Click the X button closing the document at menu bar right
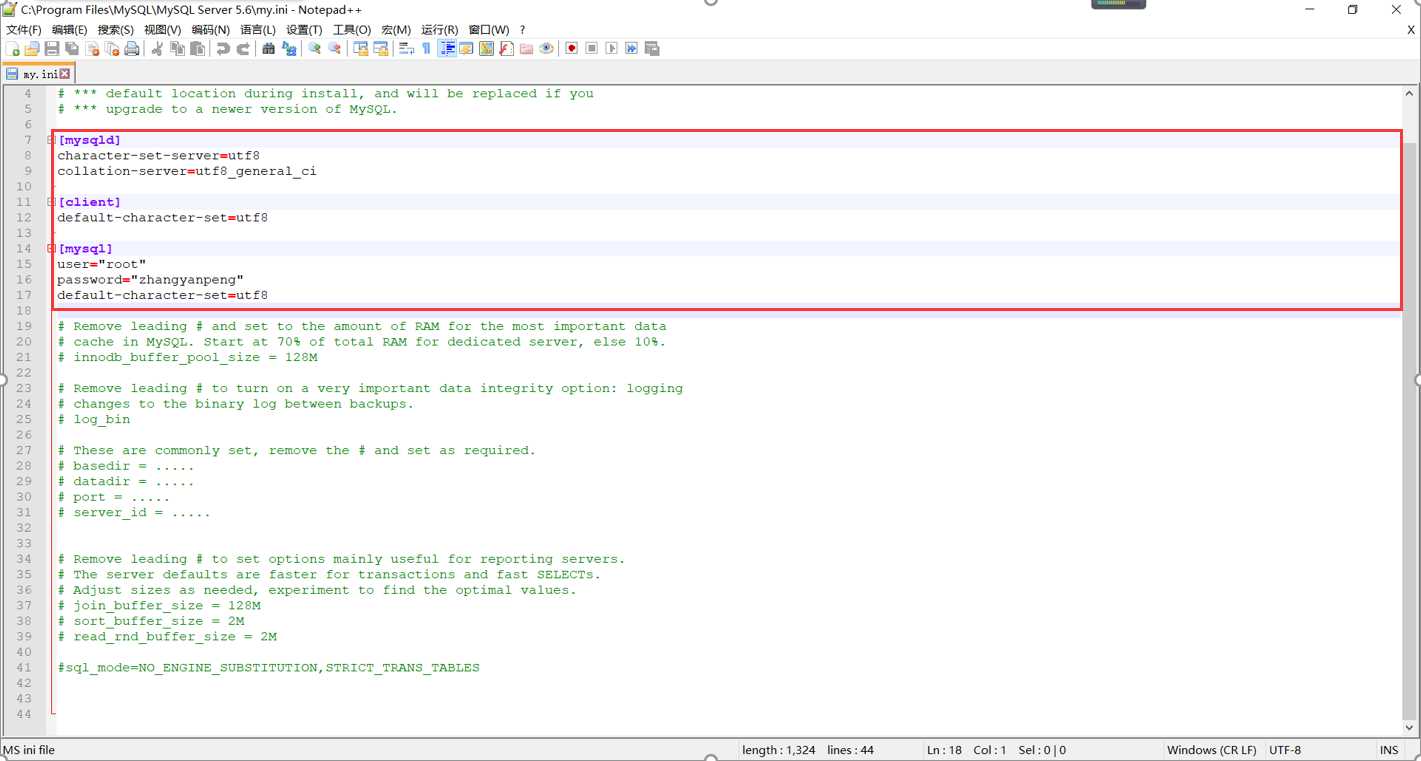1421x761 pixels. coord(1411,30)
